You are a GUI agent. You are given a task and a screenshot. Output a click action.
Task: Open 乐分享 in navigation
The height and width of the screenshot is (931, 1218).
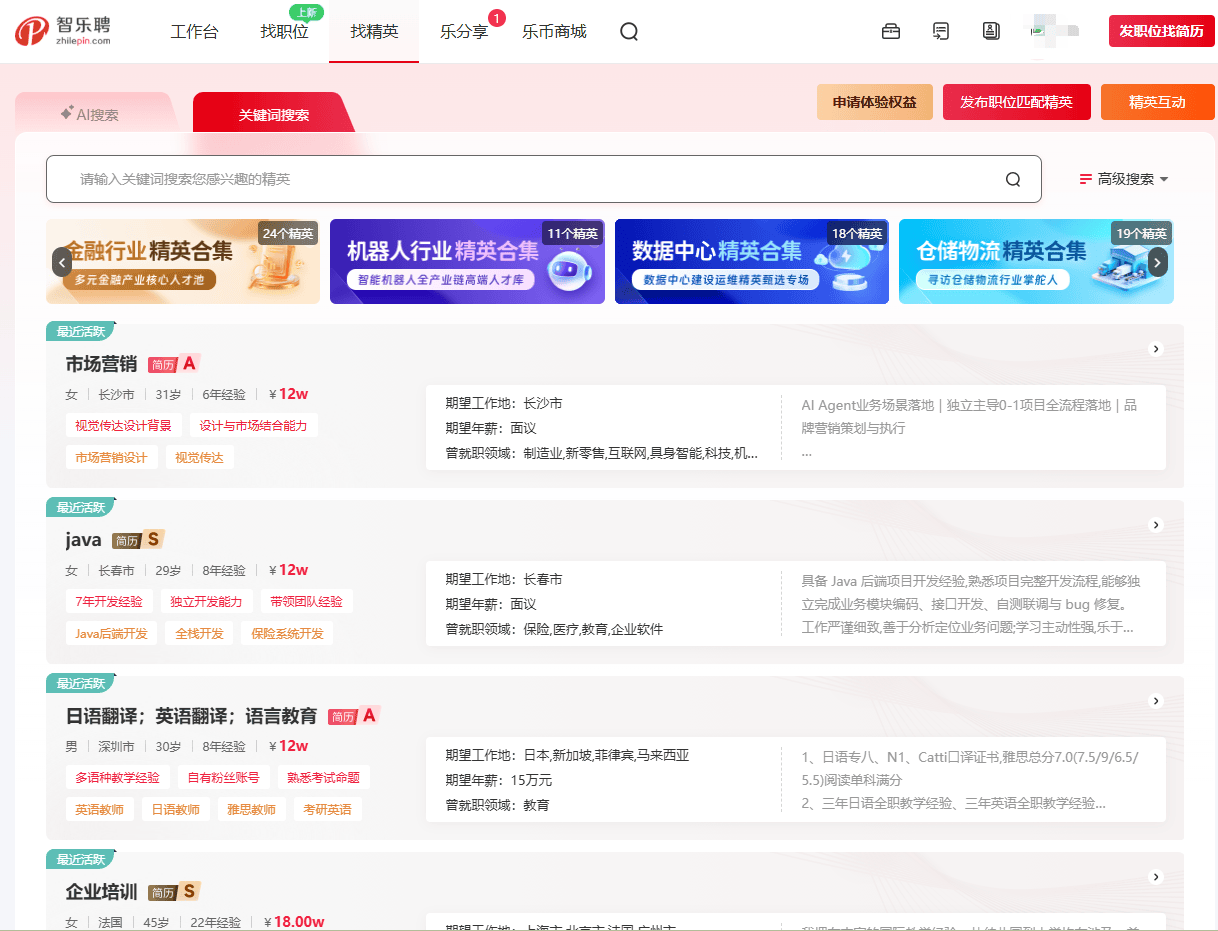[x=464, y=32]
